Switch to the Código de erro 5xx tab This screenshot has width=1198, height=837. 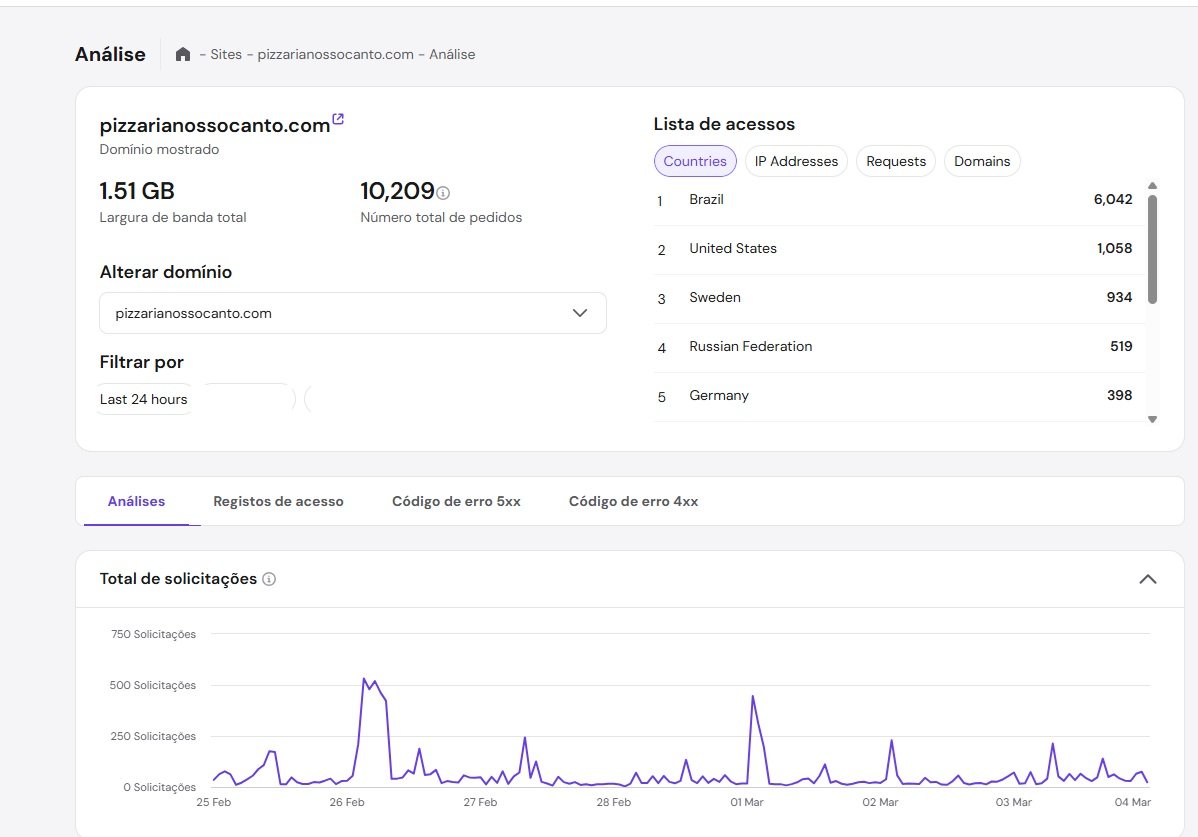(x=456, y=501)
